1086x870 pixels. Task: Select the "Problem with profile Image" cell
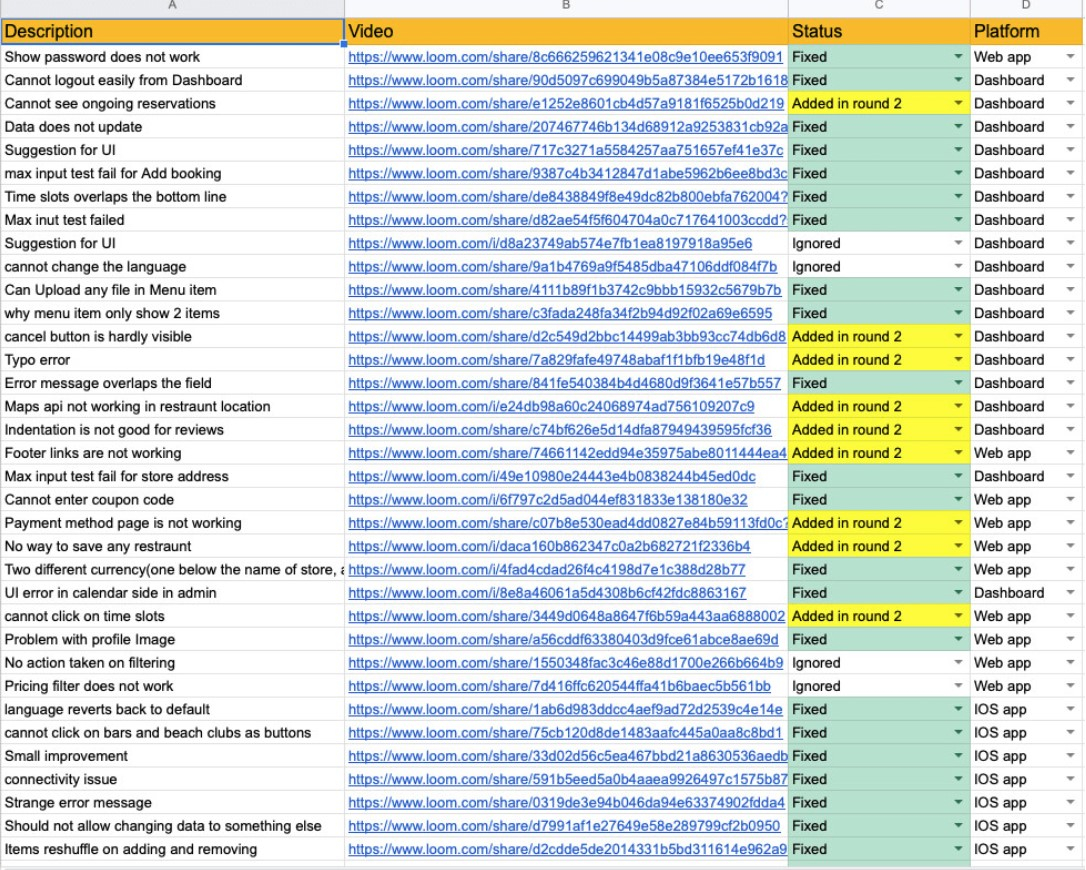tap(172, 640)
